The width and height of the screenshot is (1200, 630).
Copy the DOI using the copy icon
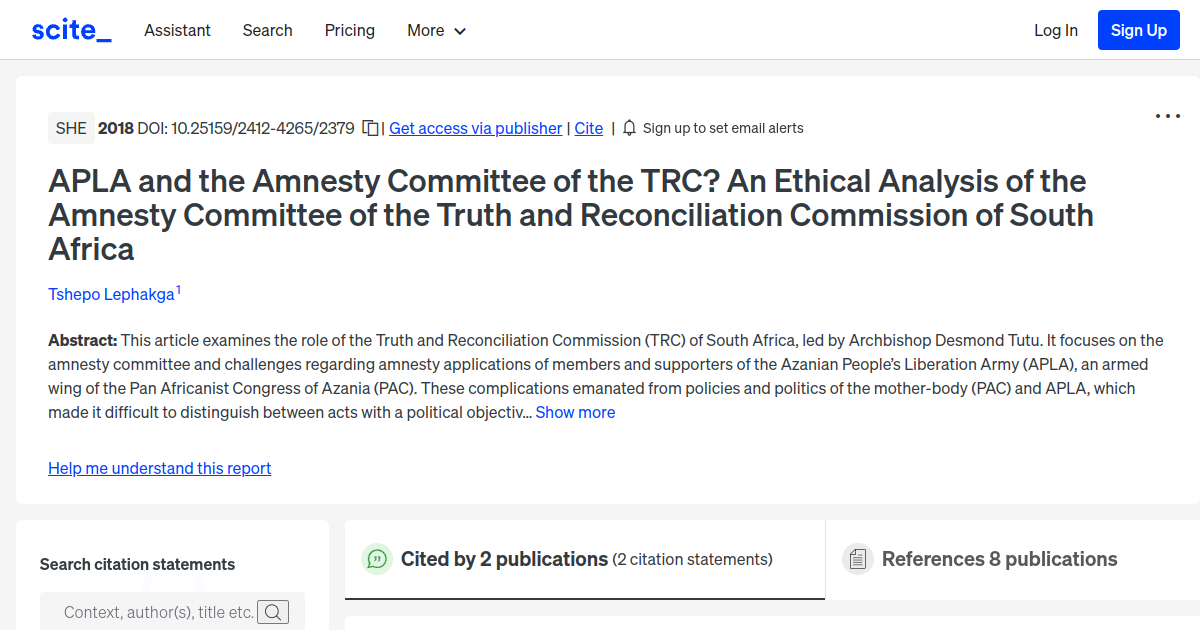369,128
